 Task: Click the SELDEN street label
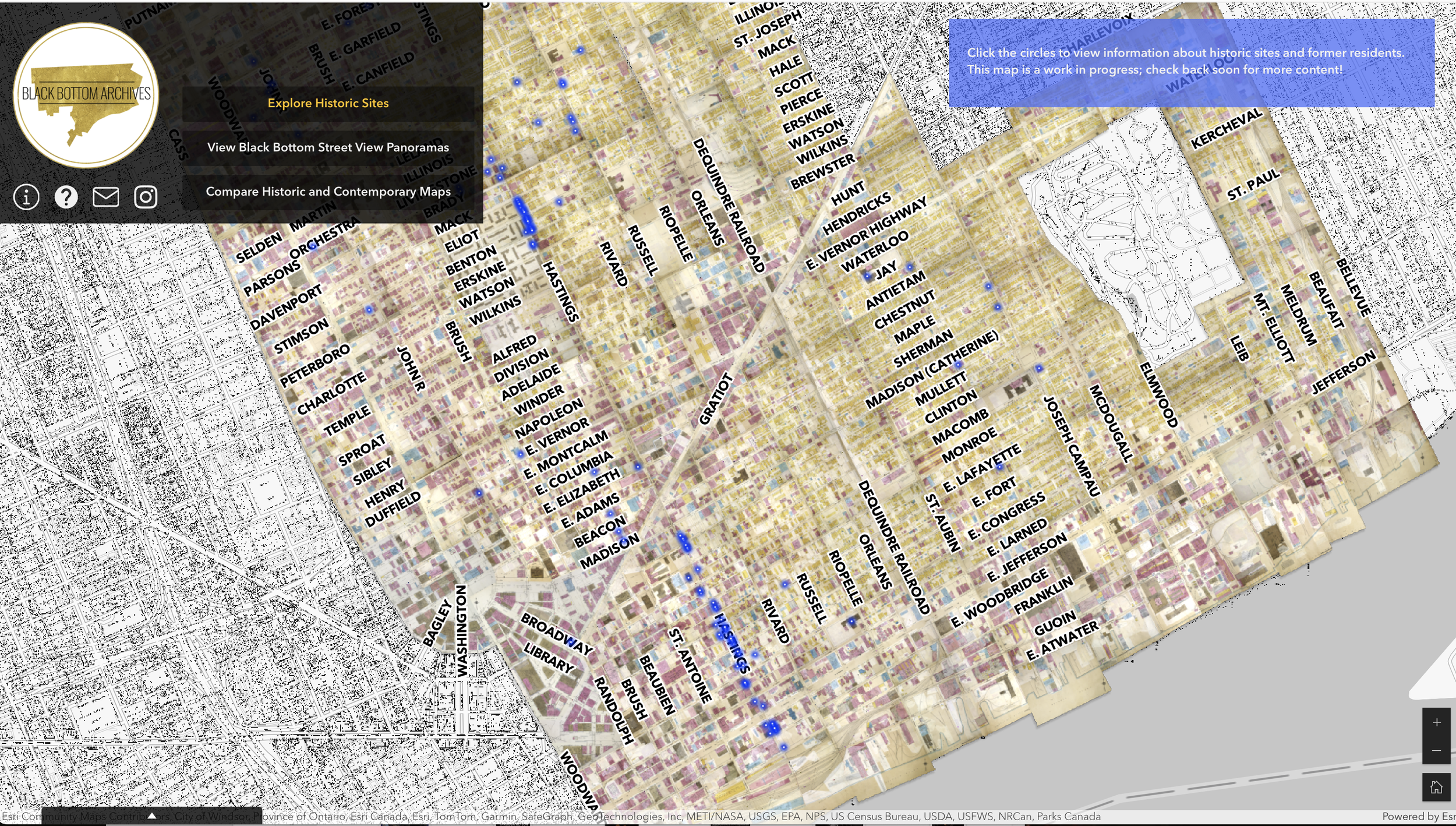coord(259,248)
